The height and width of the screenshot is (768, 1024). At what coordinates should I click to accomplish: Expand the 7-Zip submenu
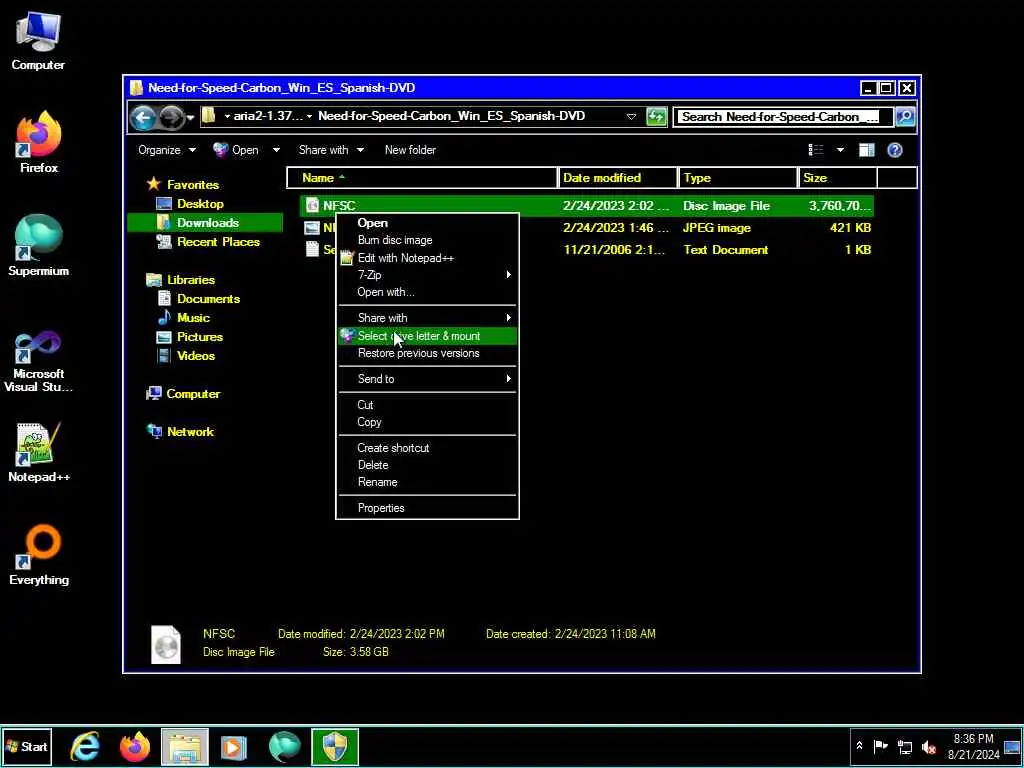[x=427, y=275]
